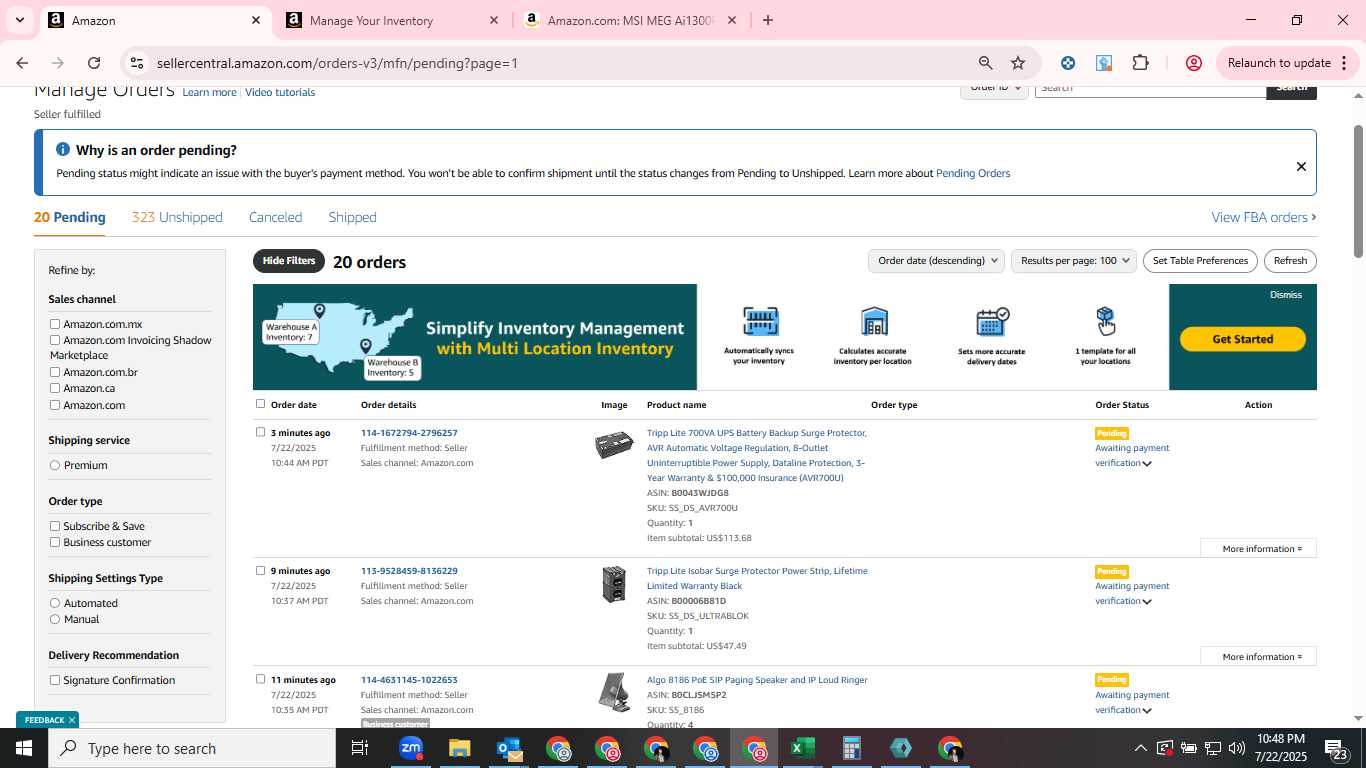Select order 113-9528459-8136229 checkbox

[x=260, y=571]
